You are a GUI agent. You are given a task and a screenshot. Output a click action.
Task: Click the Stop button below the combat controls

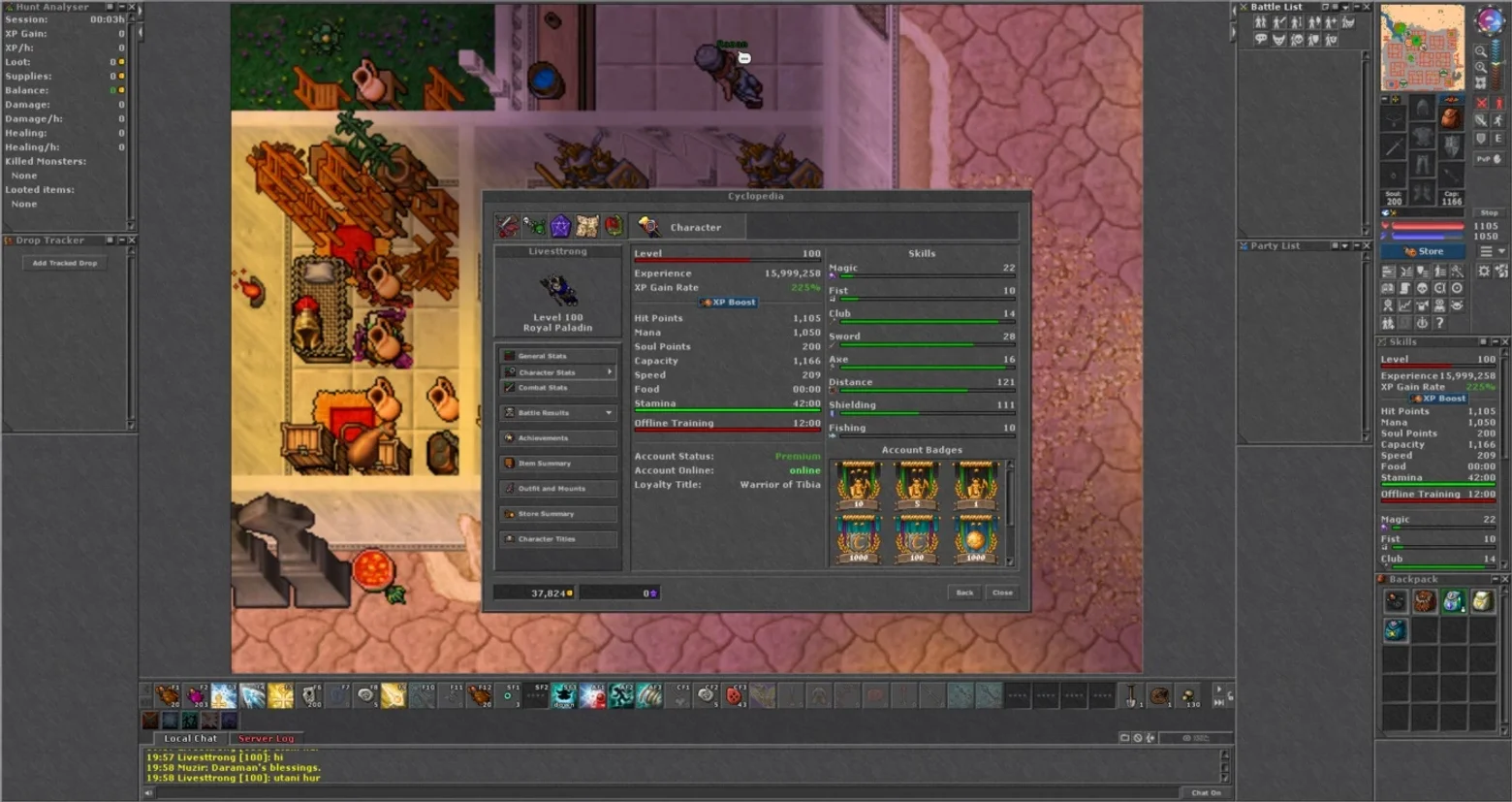click(x=1489, y=212)
